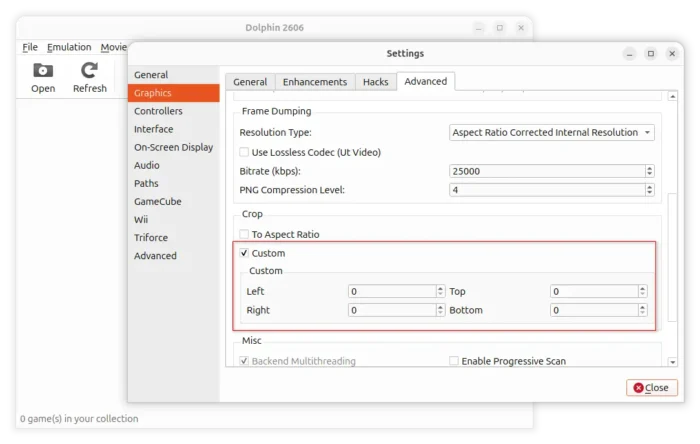Click the Right crop value field
Image resolution: width=700 pixels, height=444 pixels.
392,310
